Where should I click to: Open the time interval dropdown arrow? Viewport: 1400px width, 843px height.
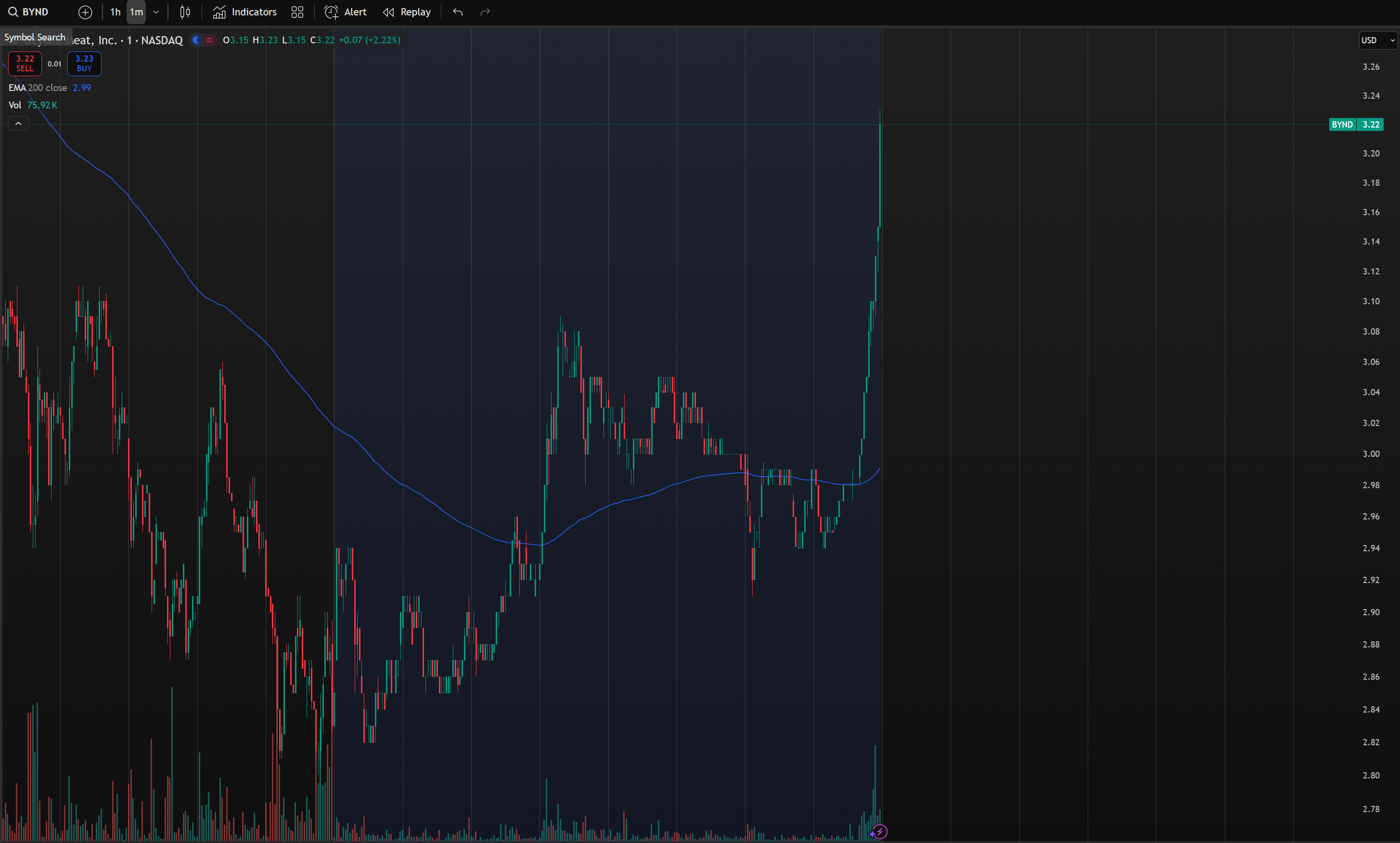pyautogui.click(x=156, y=12)
